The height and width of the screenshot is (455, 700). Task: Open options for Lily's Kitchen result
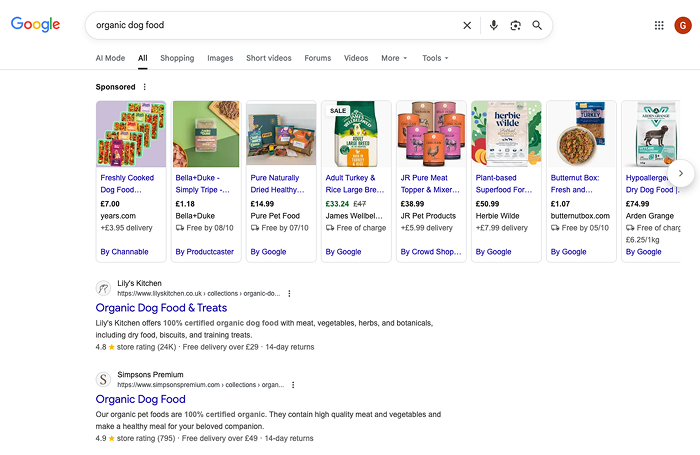click(x=289, y=294)
